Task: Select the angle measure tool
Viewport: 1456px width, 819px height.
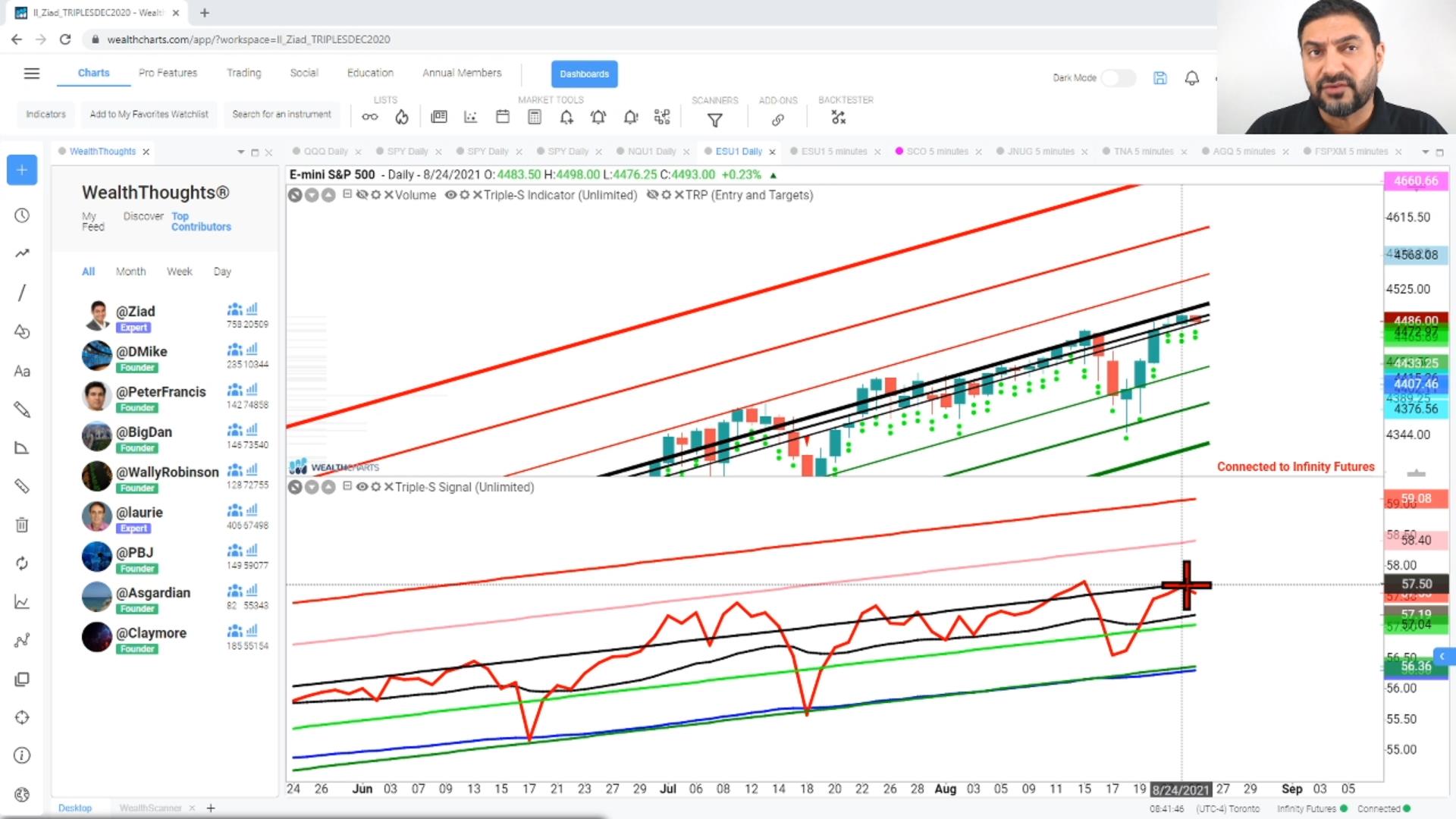Action: [22, 448]
